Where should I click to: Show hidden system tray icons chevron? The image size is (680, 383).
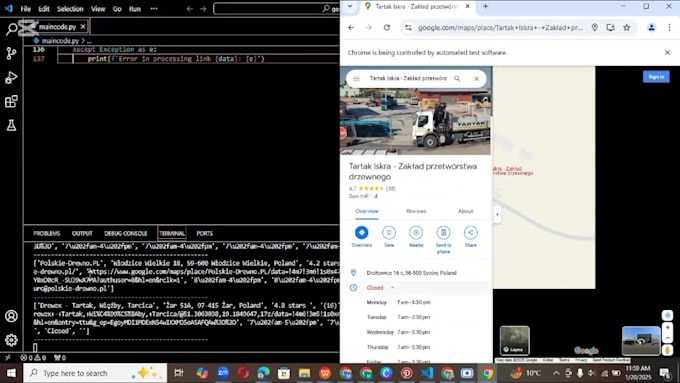click(x=556, y=373)
